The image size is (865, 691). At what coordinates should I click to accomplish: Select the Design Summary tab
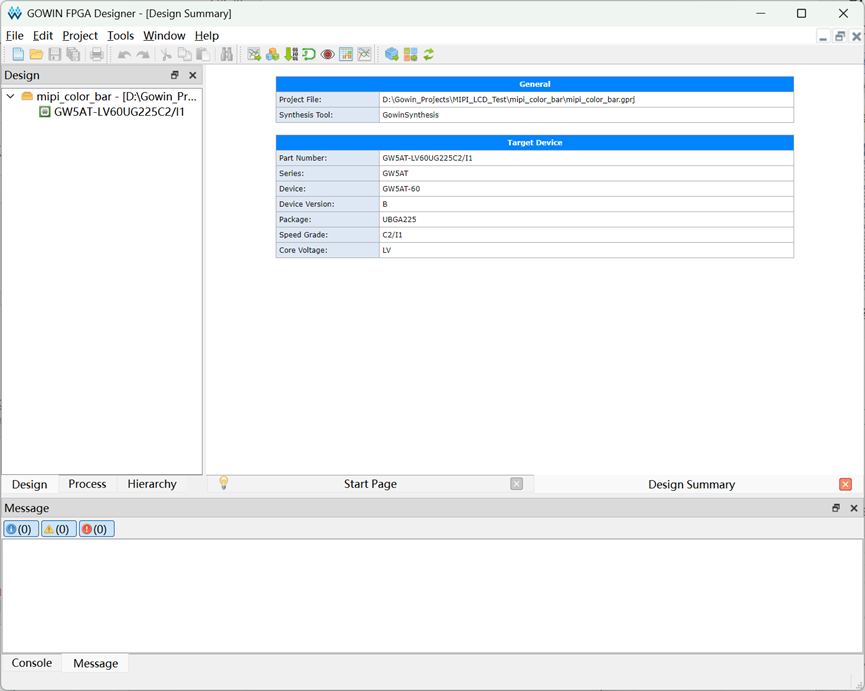[x=691, y=484]
